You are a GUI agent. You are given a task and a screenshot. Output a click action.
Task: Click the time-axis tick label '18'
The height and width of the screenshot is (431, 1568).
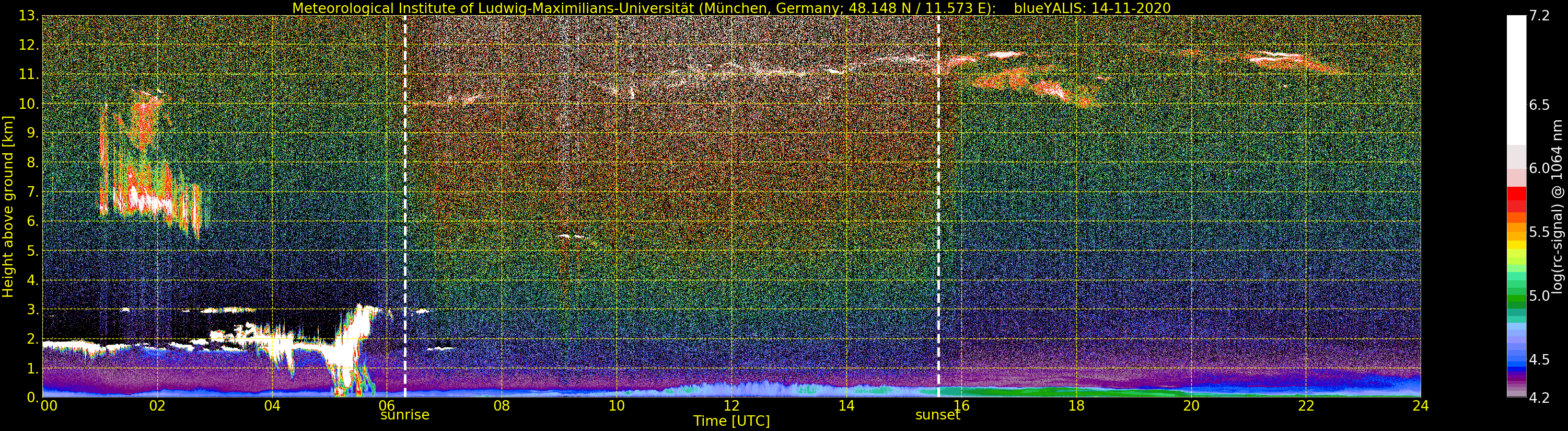(1076, 406)
